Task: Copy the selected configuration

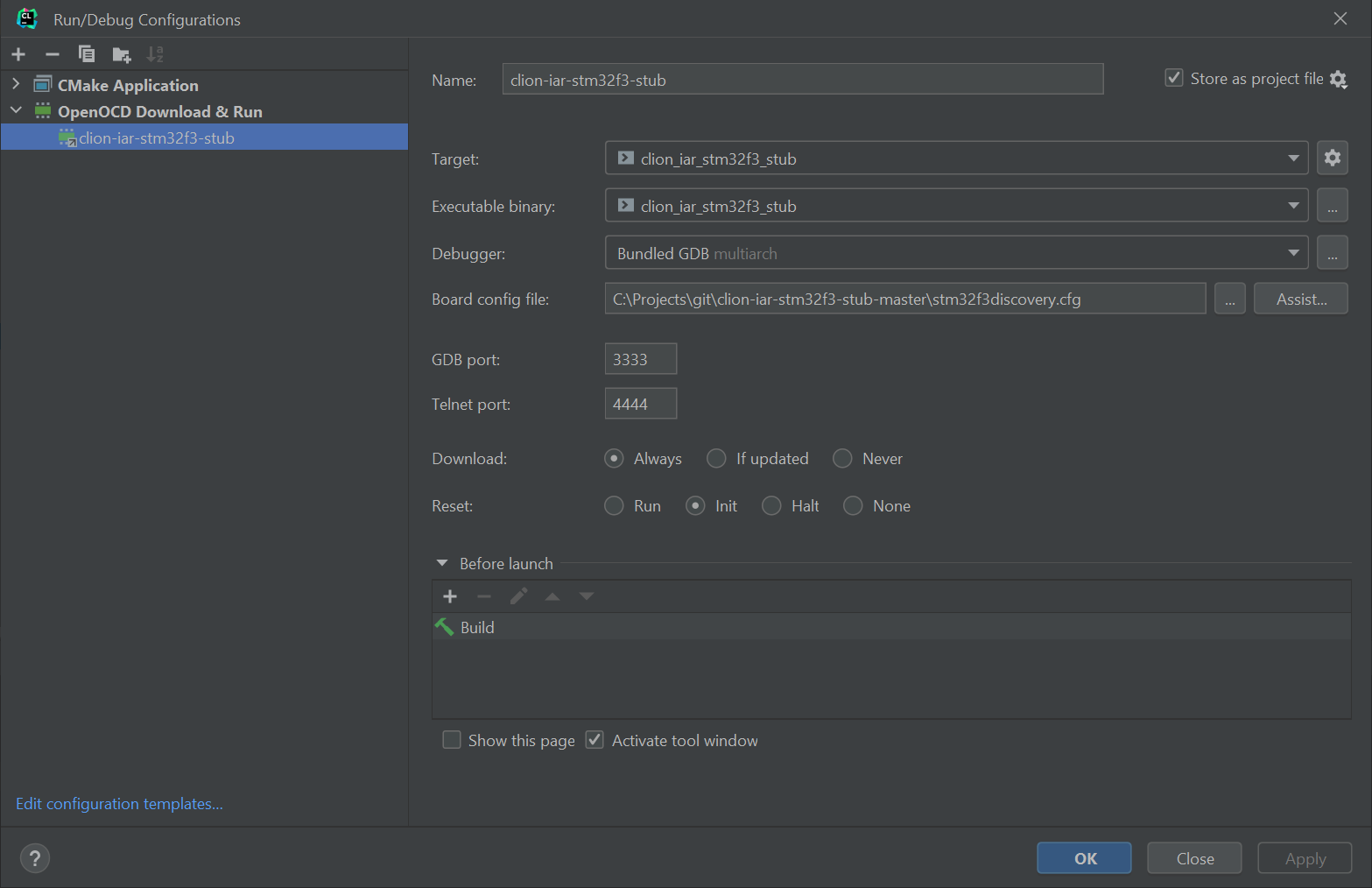Action: 87,54
